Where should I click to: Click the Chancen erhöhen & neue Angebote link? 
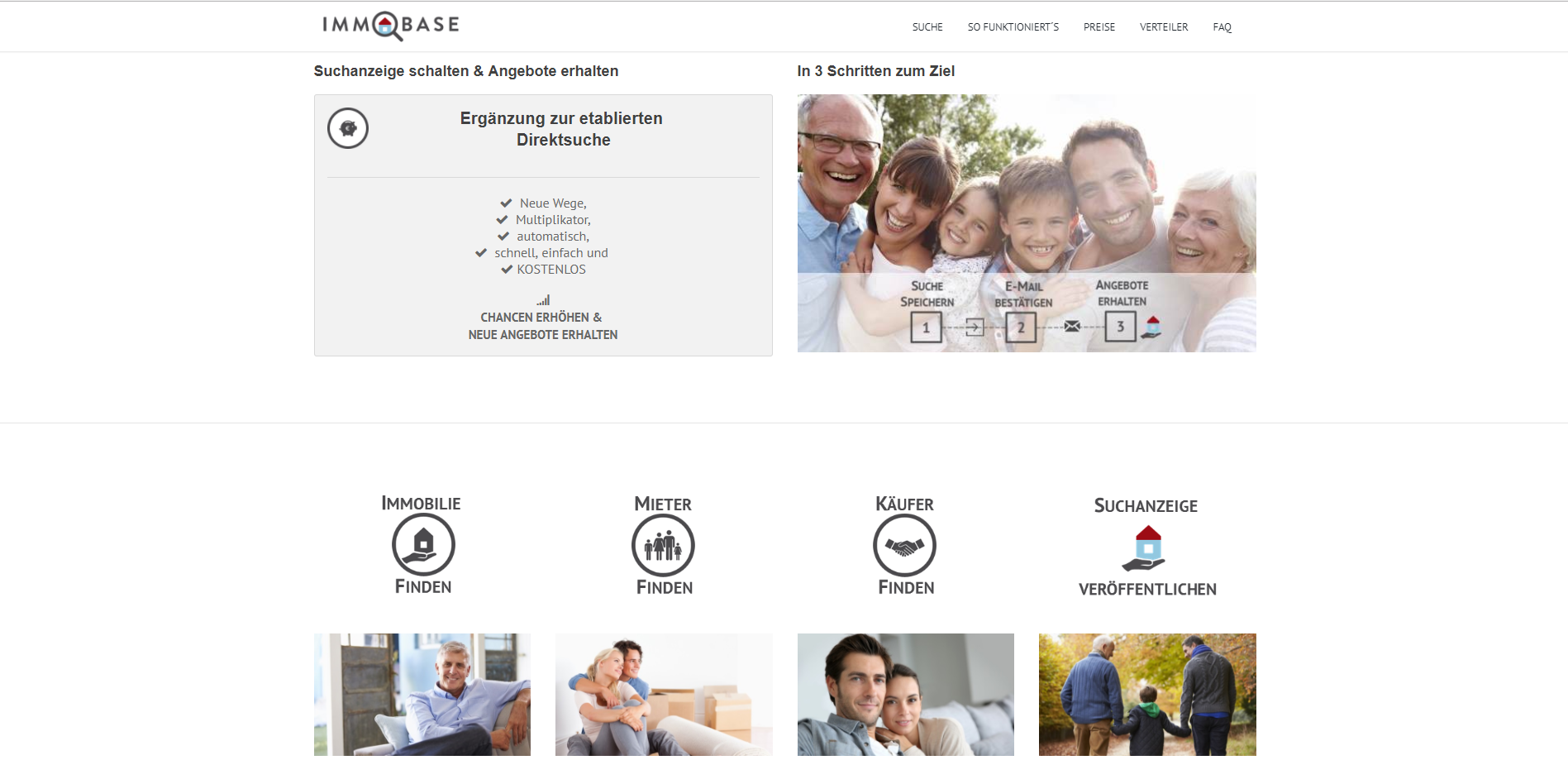tap(543, 326)
